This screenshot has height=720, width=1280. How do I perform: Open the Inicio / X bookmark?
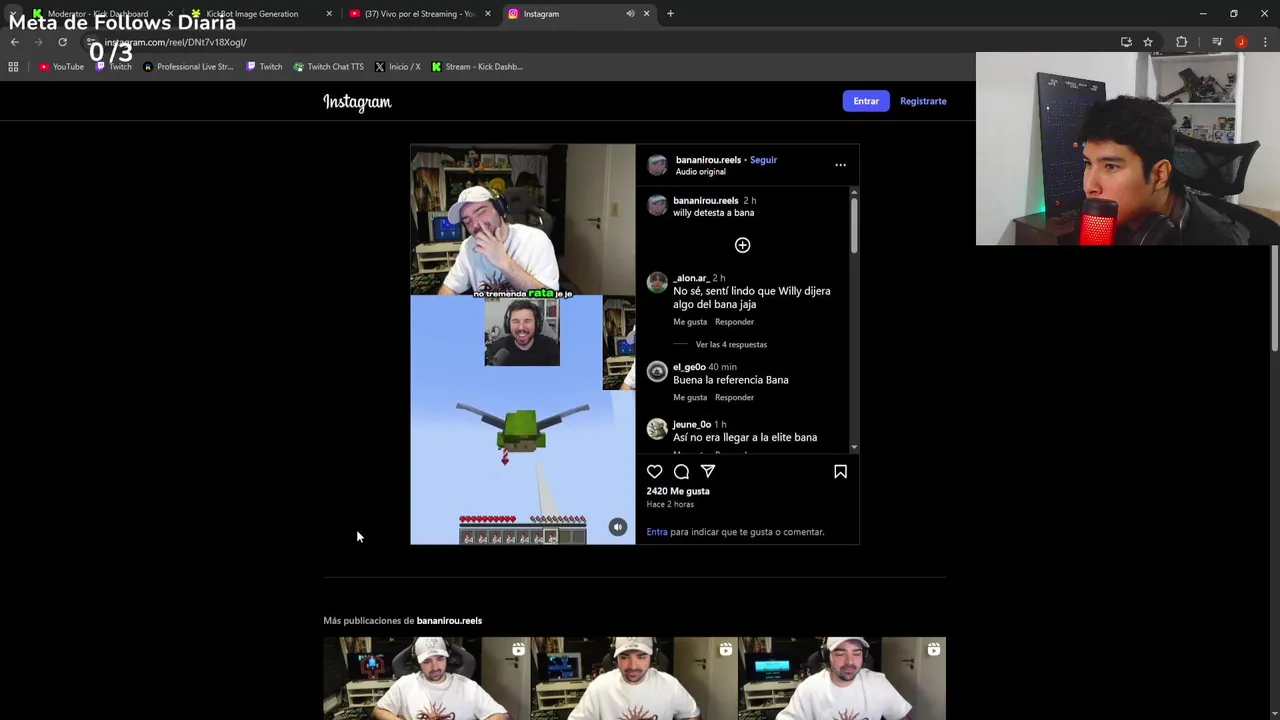point(397,67)
